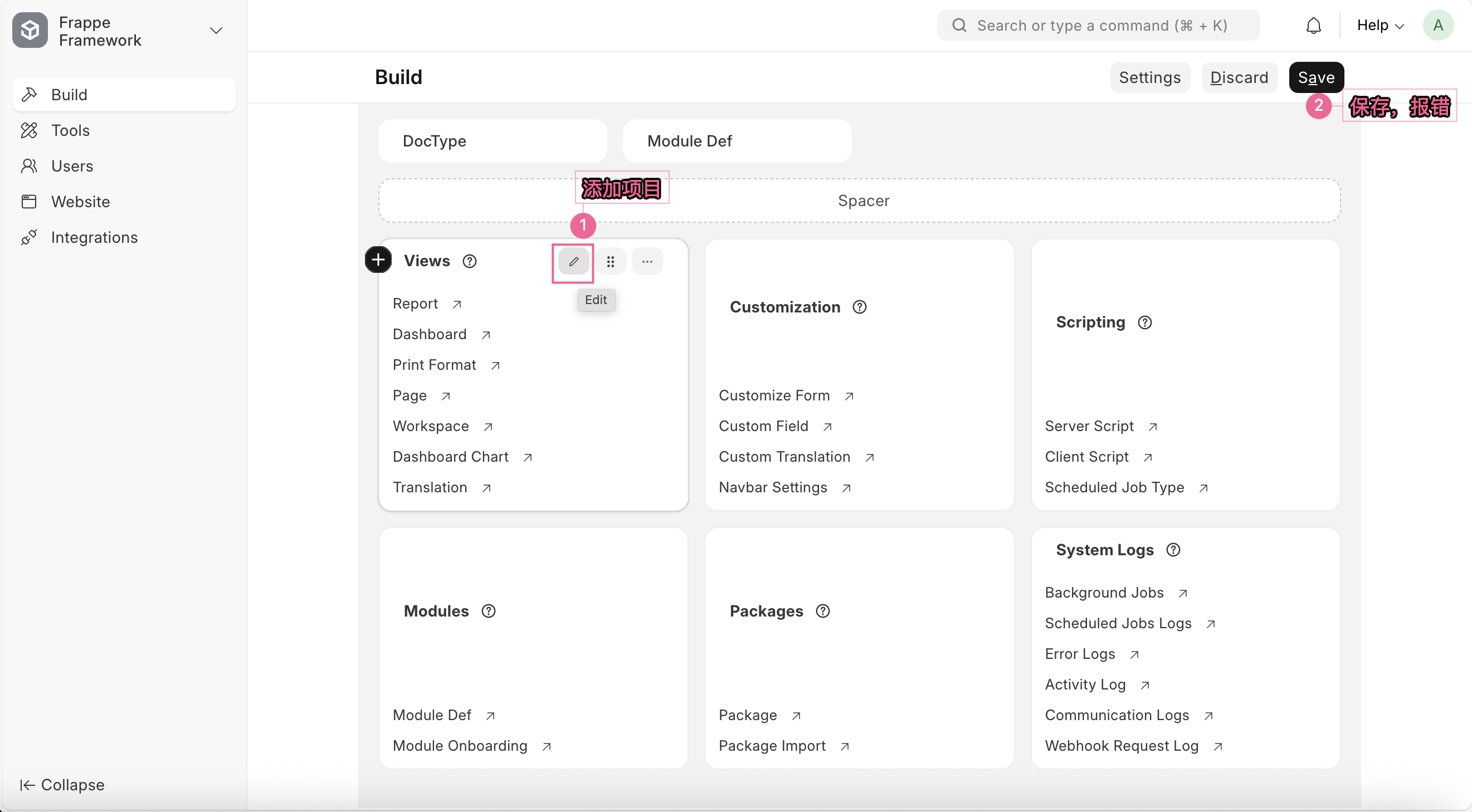
Task: Add a block with the plus icon
Action: point(378,261)
